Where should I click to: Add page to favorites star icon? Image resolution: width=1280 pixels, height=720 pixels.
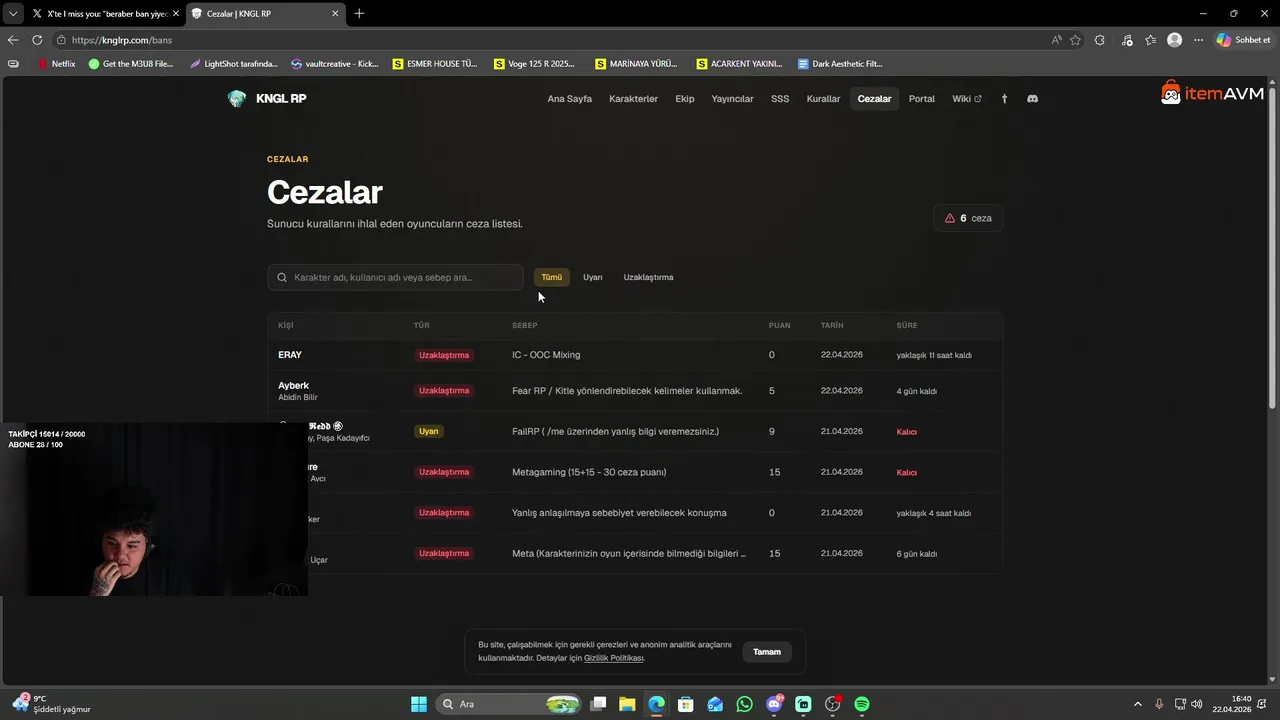click(1076, 40)
